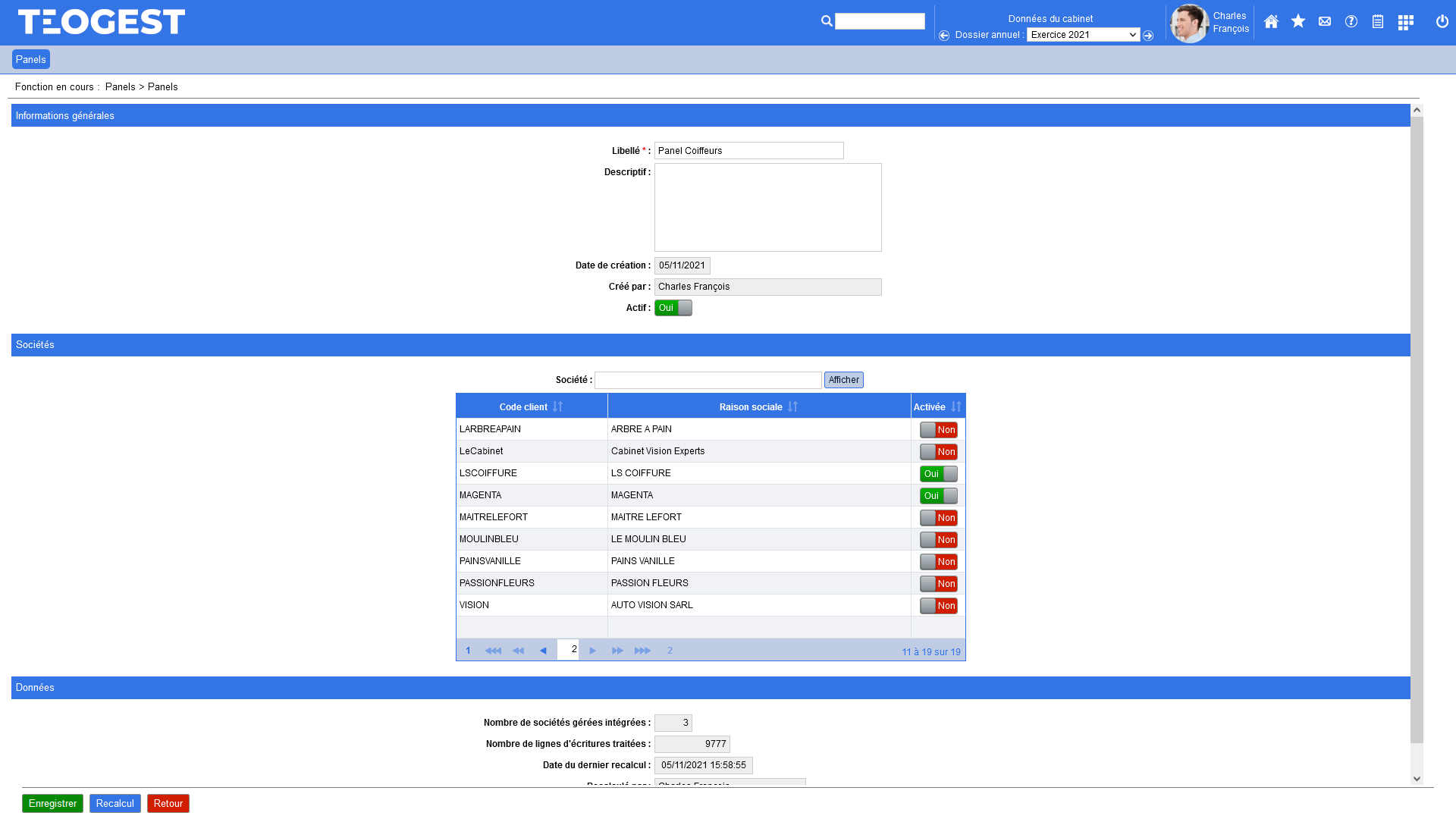
Task: Open the Panels menu tab
Action: 31,60
